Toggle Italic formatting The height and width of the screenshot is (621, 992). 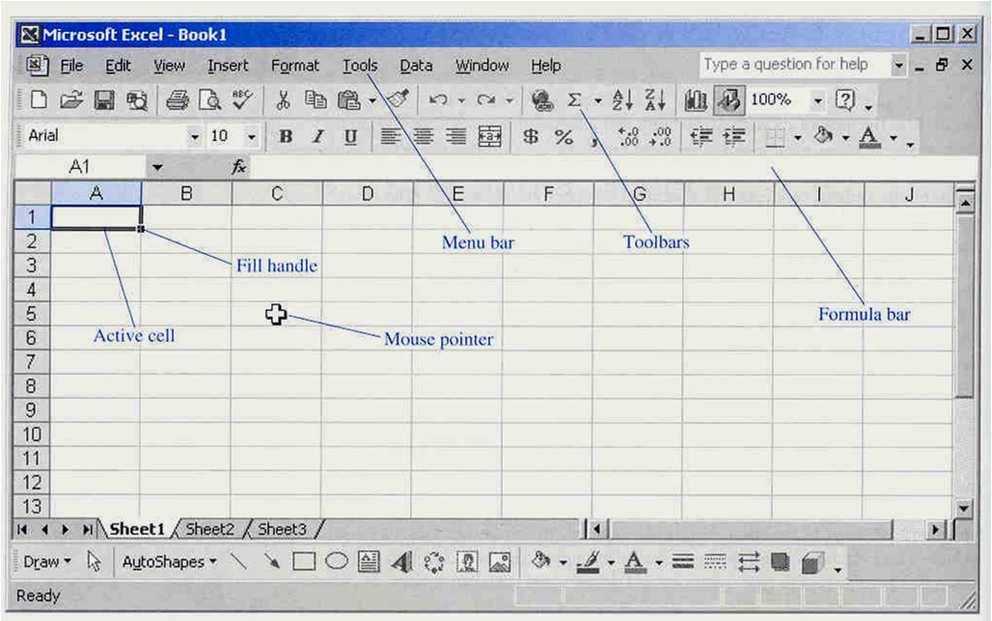click(318, 136)
